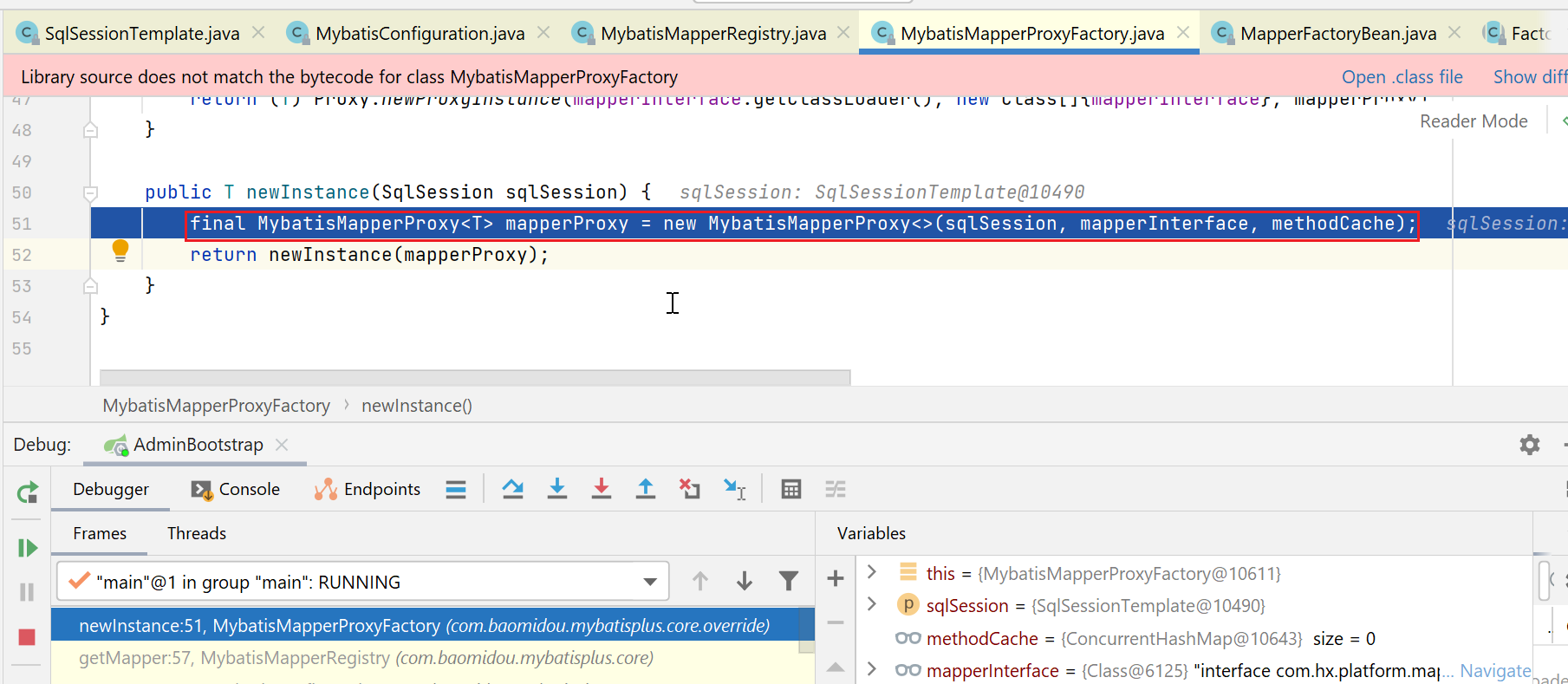1568x684 pixels.
Task: Expand the 'this' variable node
Action: point(872,572)
